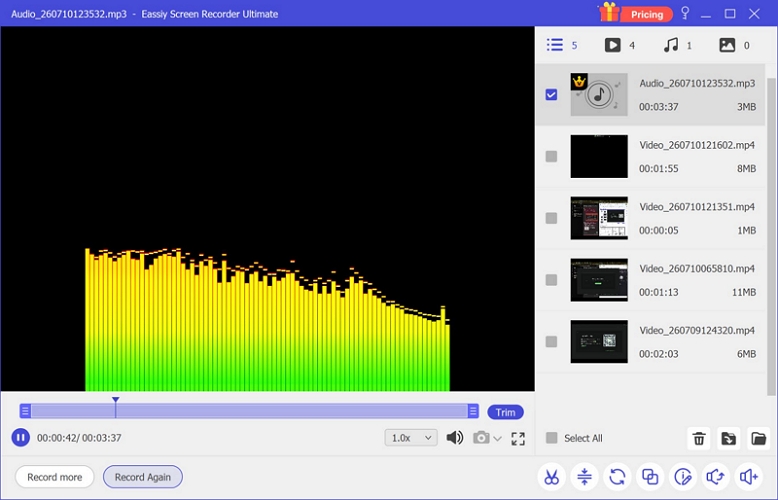Click the Audio_260710123532.mp3 music thumbnail
The height and width of the screenshot is (500, 778).
(599, 94)
